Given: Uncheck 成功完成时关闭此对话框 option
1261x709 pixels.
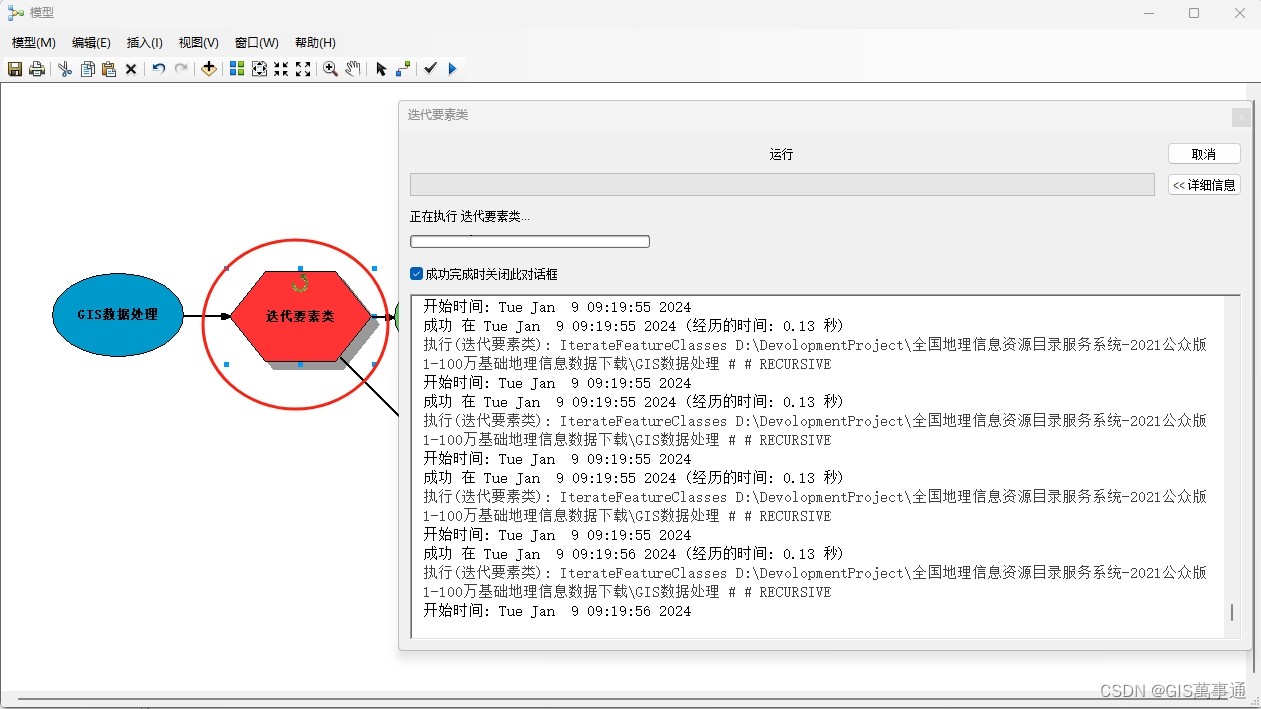Looking at the screenshot, I should (x=415, y=273).
